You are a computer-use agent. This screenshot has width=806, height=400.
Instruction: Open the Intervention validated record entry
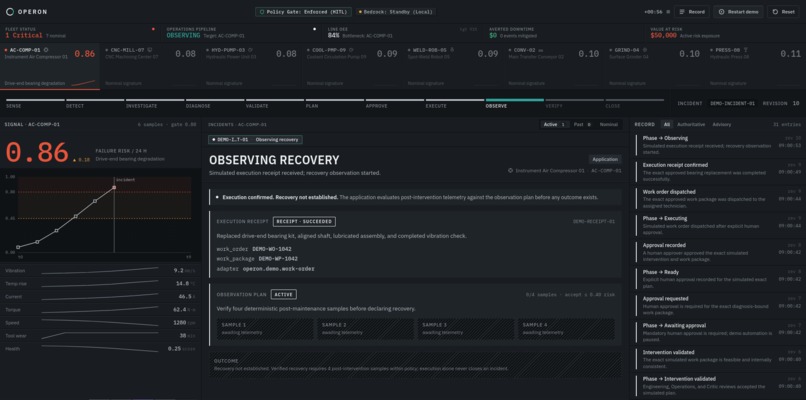[x=718, y=359]
